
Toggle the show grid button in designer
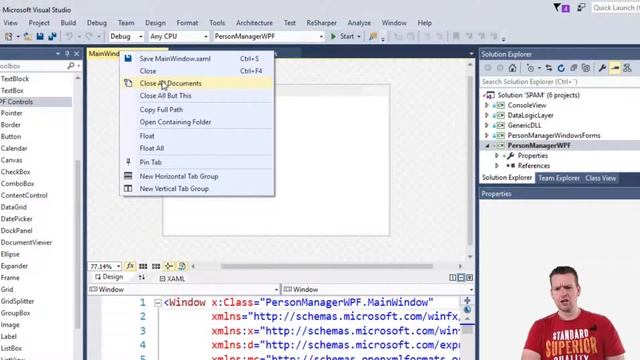pos(143,266)
